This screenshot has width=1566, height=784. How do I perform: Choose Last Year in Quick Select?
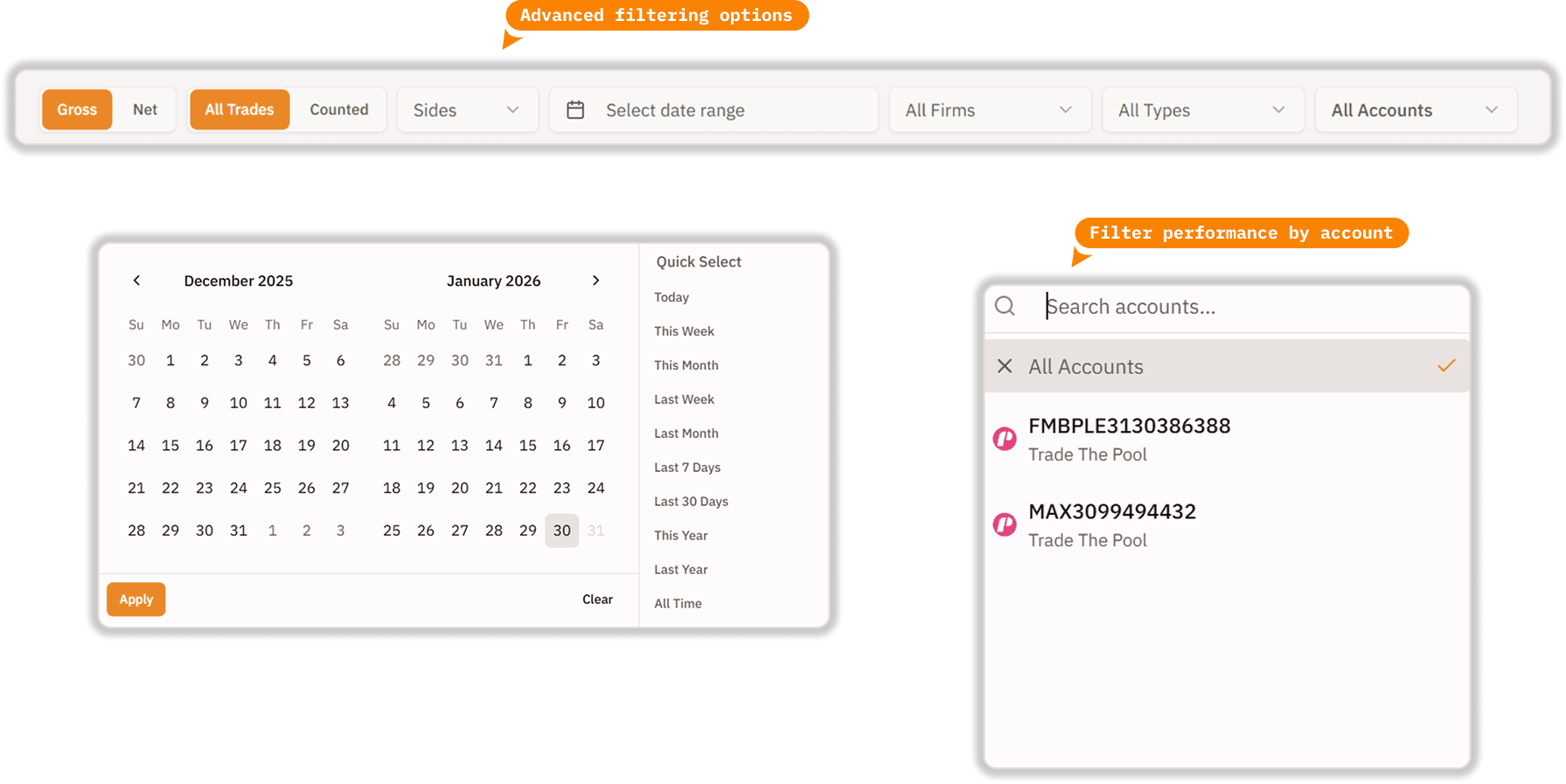(x=681, y=570)
